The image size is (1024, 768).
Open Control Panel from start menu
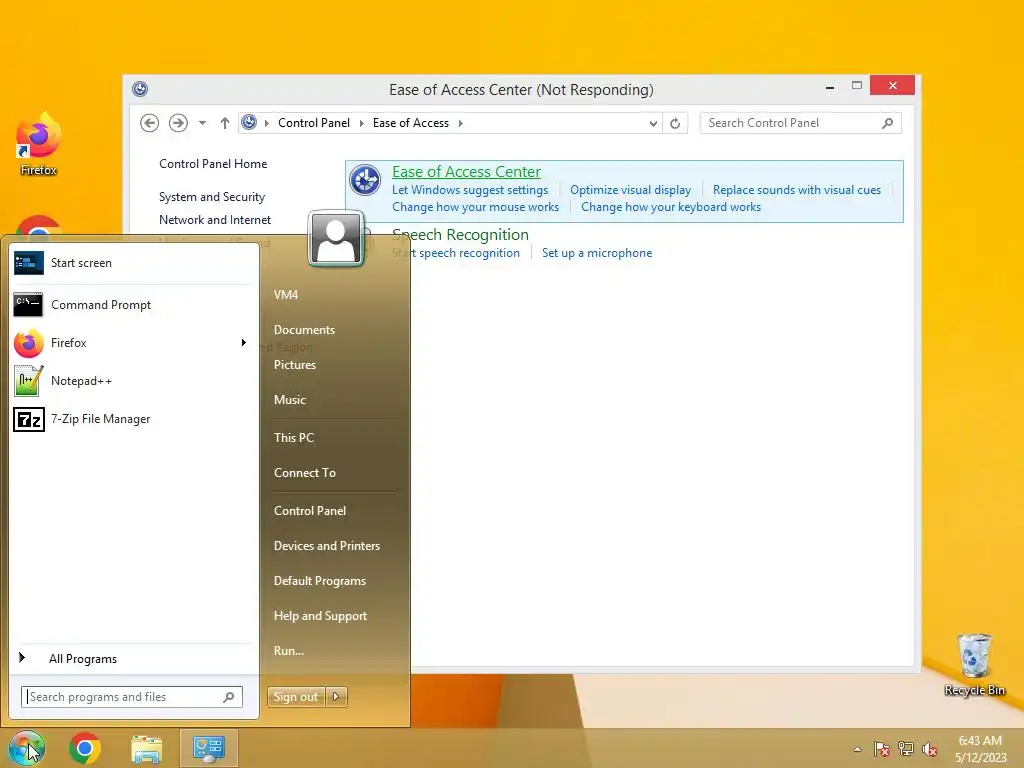pos(310,511)
